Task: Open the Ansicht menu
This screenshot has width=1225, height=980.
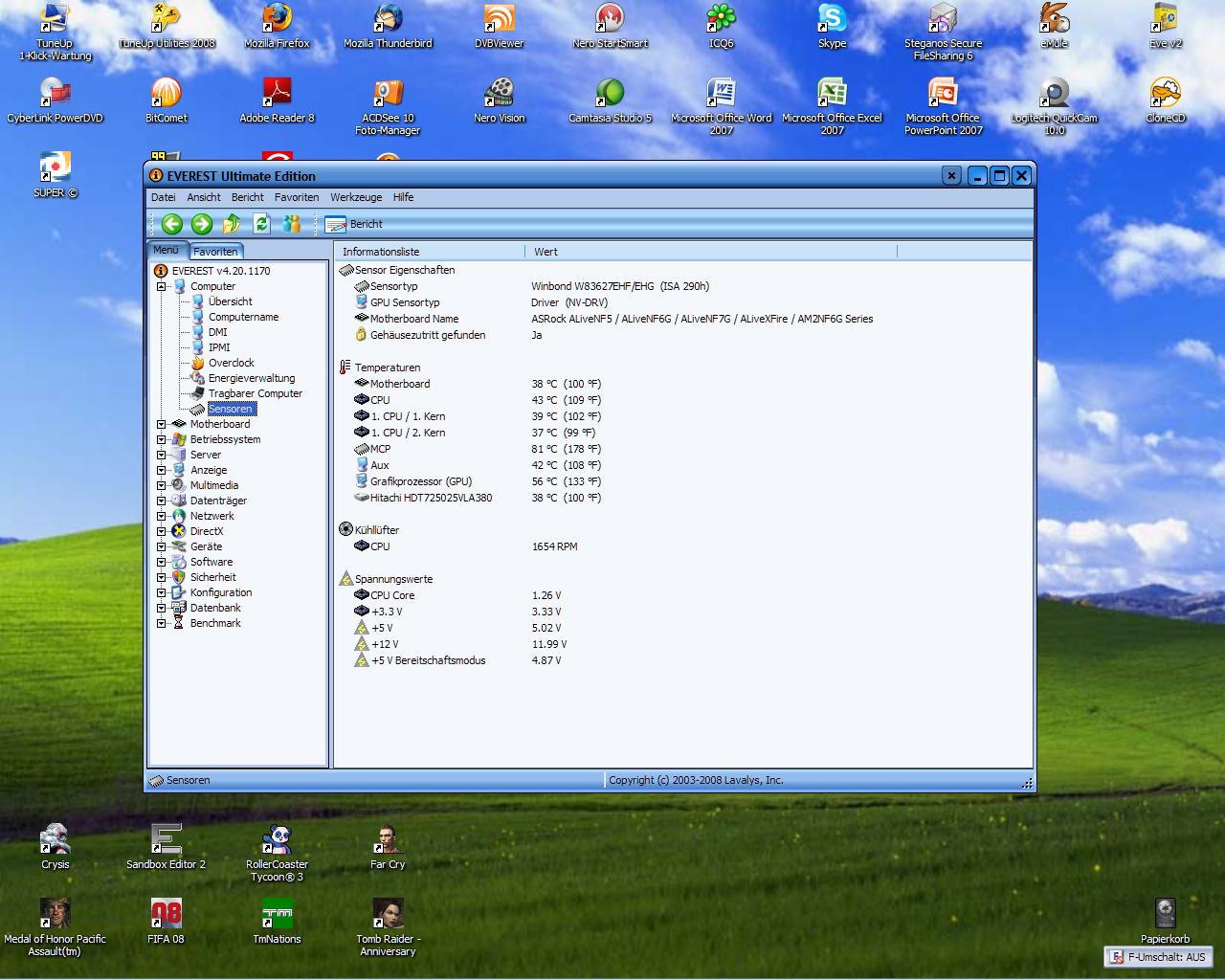Action: click(x=204, y=197)
